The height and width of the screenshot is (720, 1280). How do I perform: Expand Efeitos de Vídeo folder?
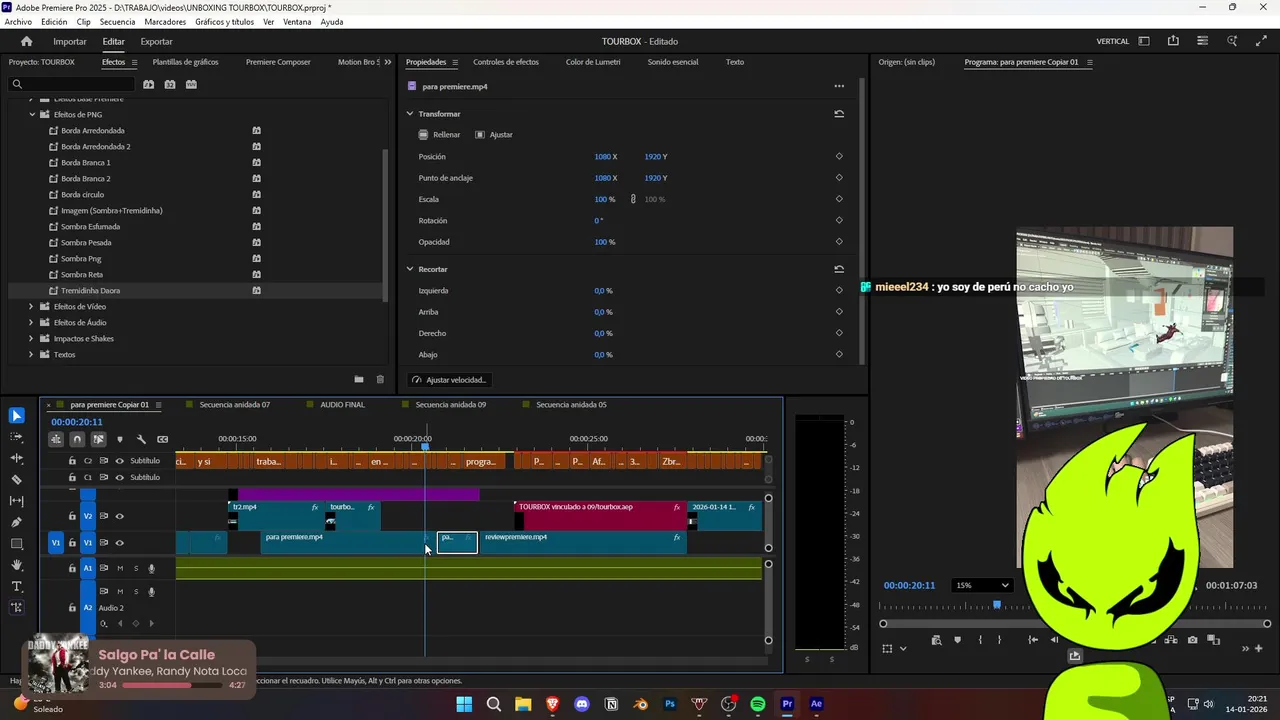[31, 306]
